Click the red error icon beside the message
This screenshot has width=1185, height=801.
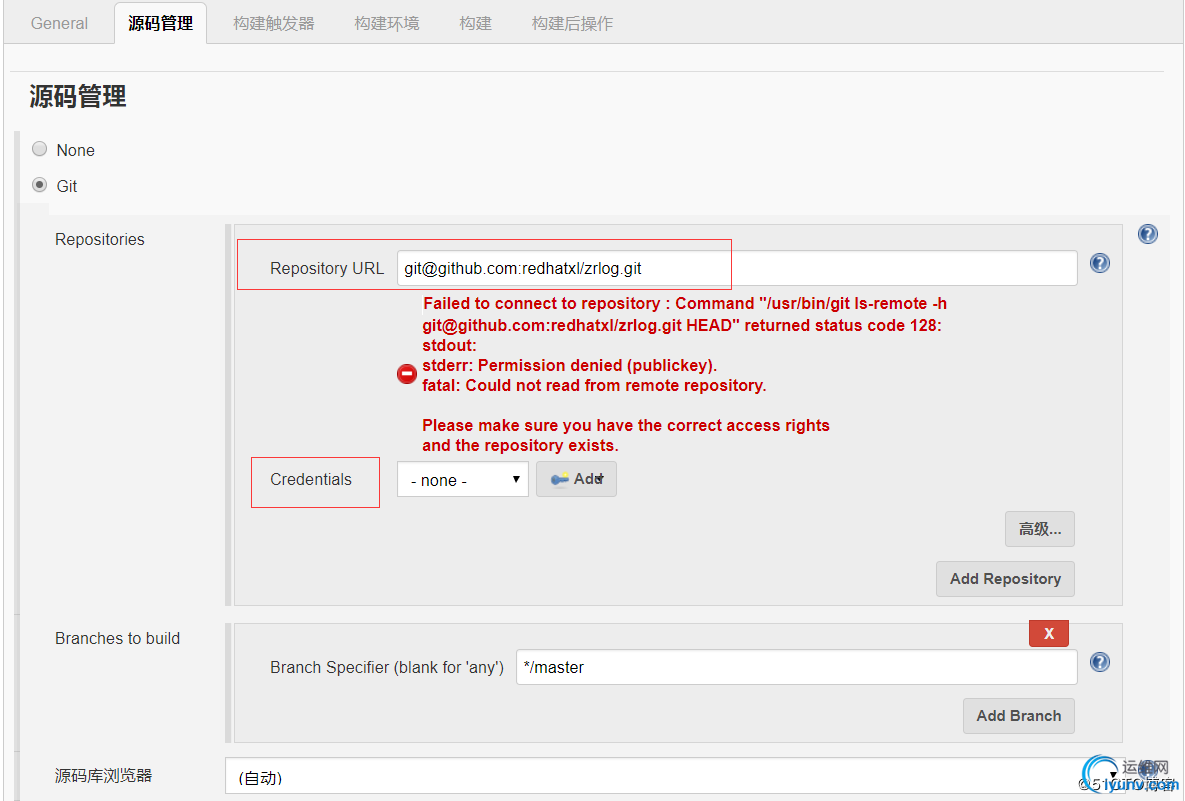[x=407, y=373]
